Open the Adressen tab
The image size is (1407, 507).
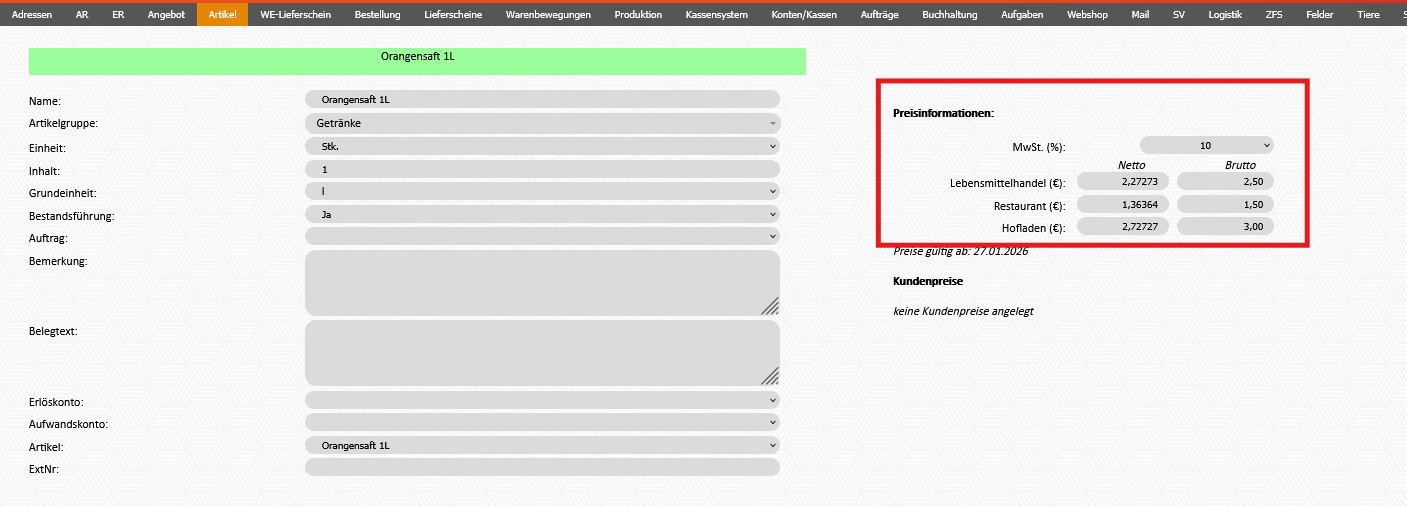click(x=31, y=15)
